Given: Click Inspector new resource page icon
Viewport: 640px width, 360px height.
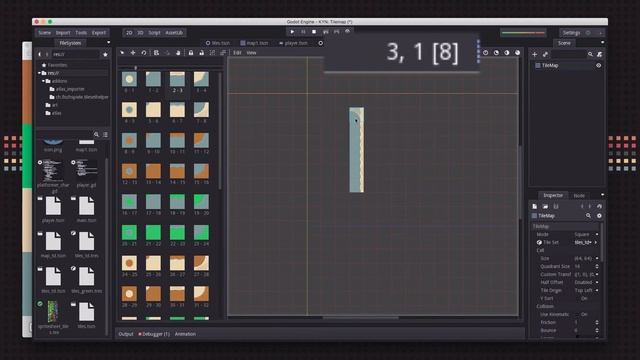Looking at the screenshot, I should tap(535, 207).
